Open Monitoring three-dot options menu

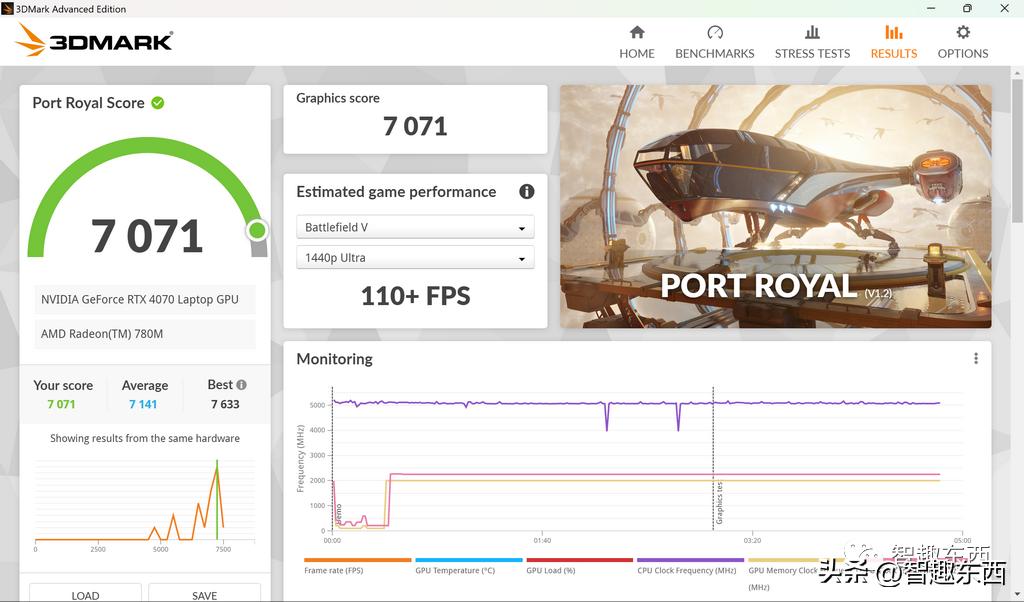pos(976,359)
